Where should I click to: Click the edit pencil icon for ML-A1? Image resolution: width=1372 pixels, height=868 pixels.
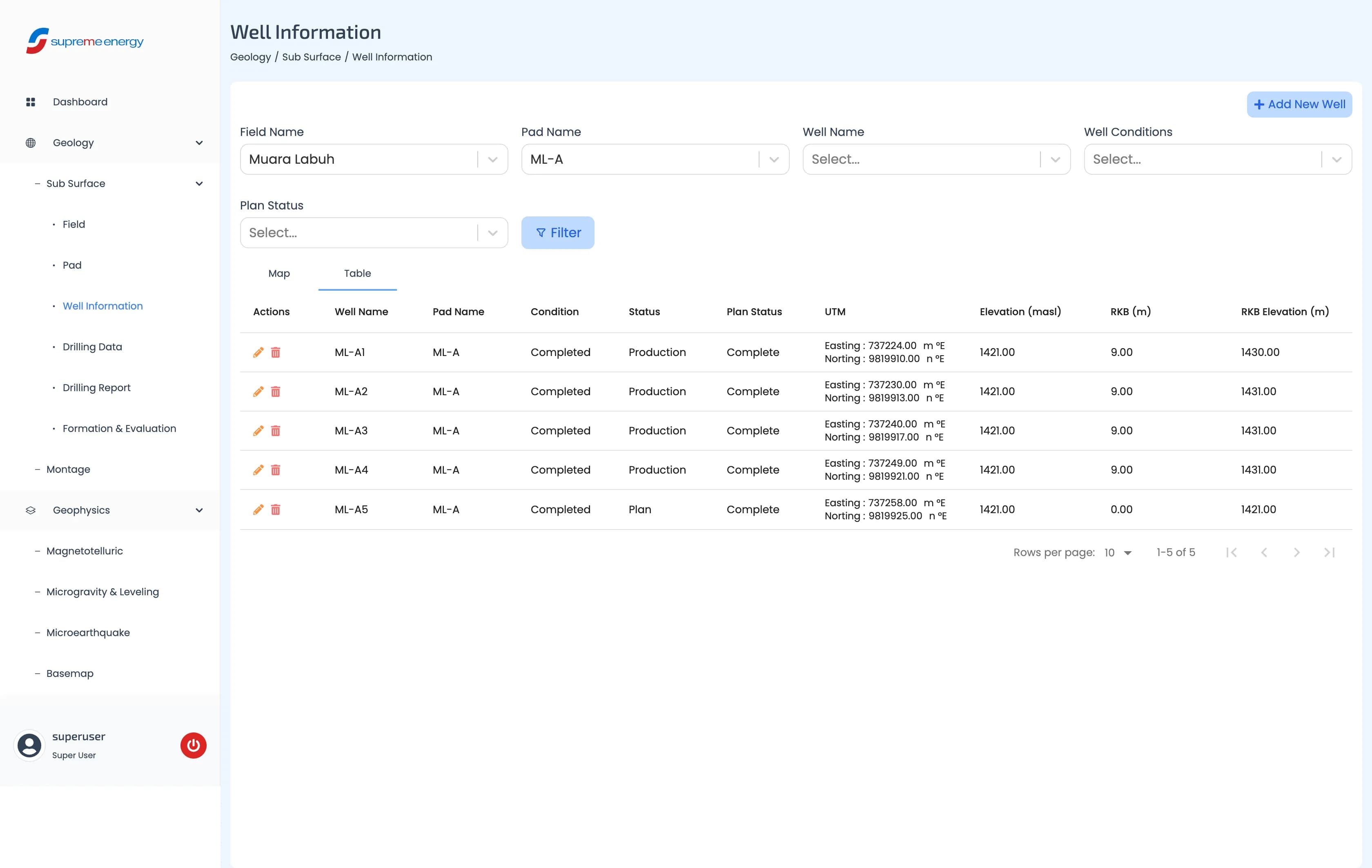pos(258,353)
